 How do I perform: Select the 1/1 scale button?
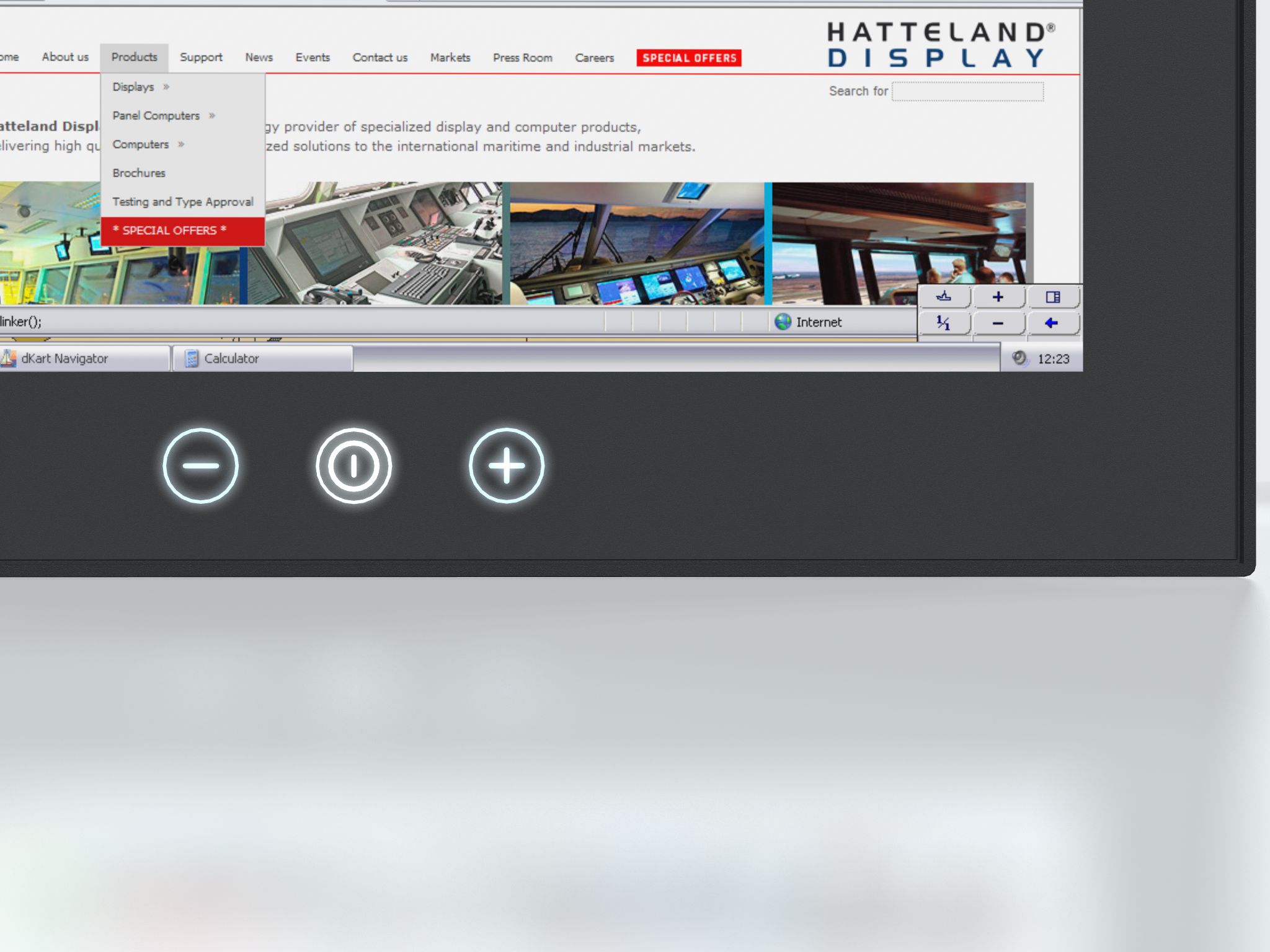[x=943, y=323]
